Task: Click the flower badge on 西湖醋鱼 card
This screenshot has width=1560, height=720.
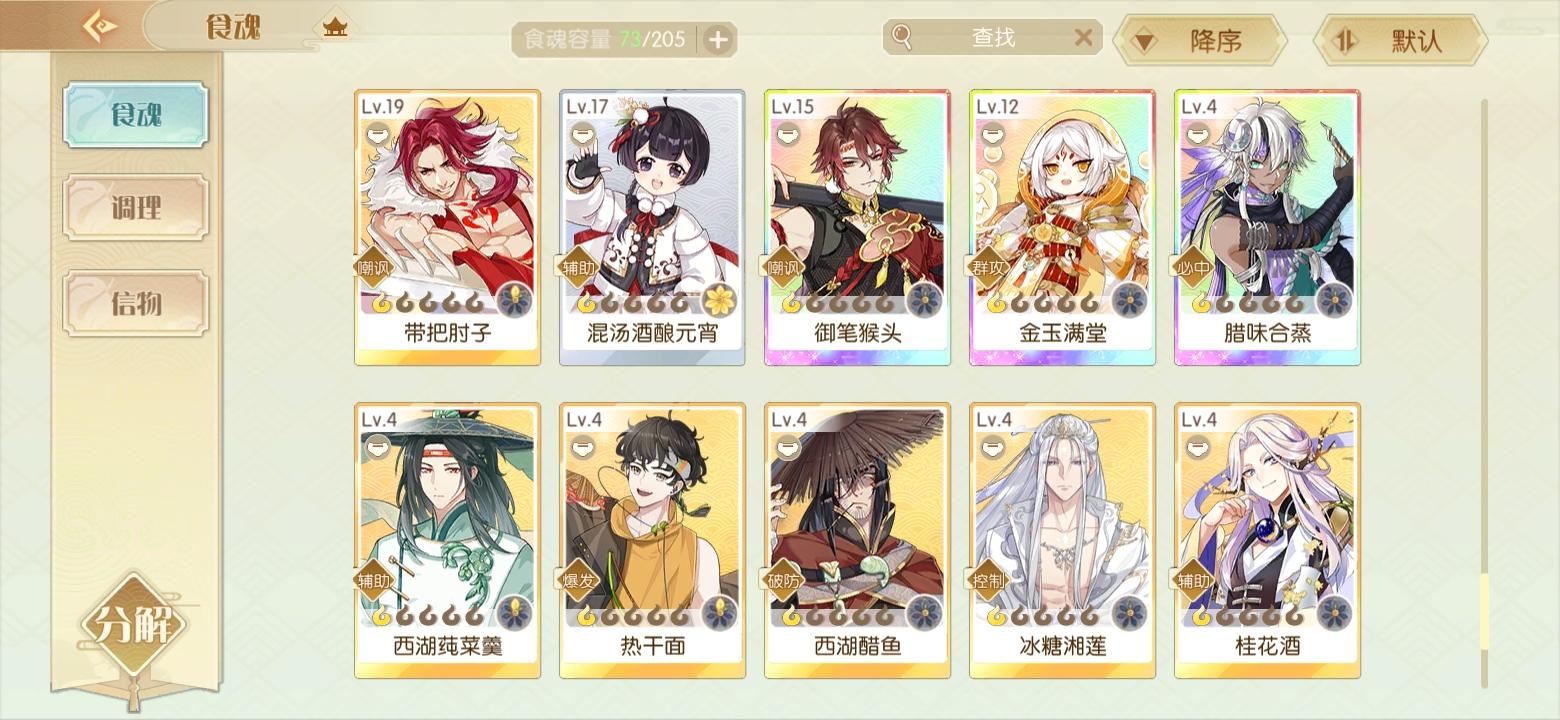Action: (924, 612)
